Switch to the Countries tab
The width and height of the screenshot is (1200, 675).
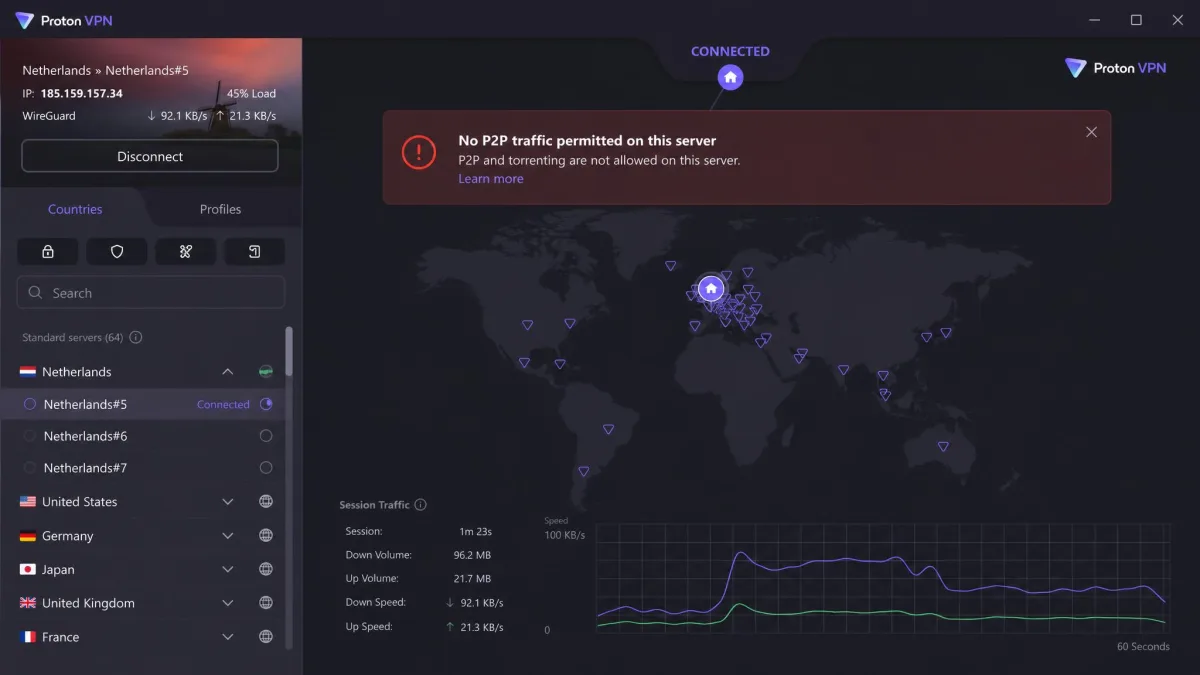pos(75,209)
